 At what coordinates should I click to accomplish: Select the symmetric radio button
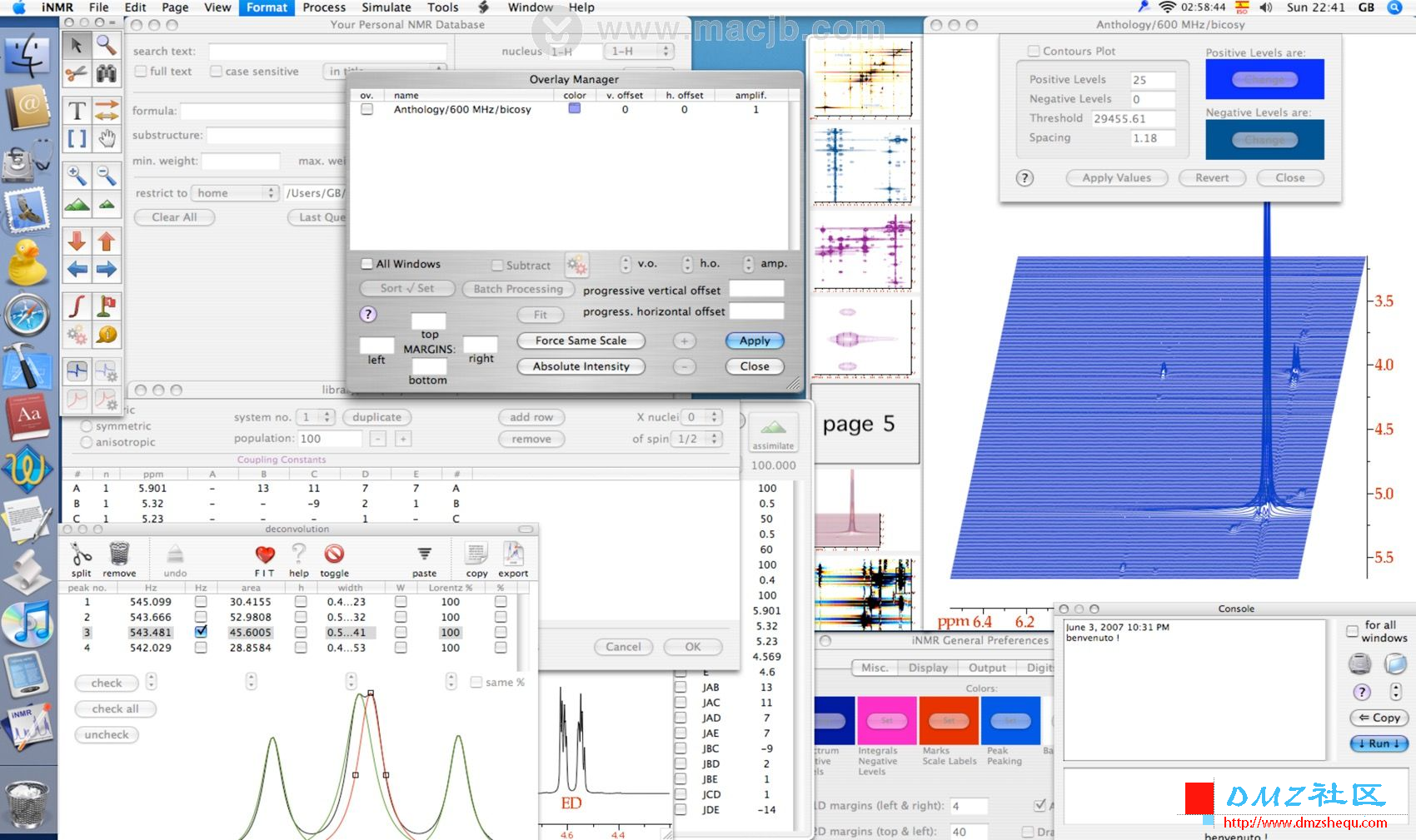point(86,425)
